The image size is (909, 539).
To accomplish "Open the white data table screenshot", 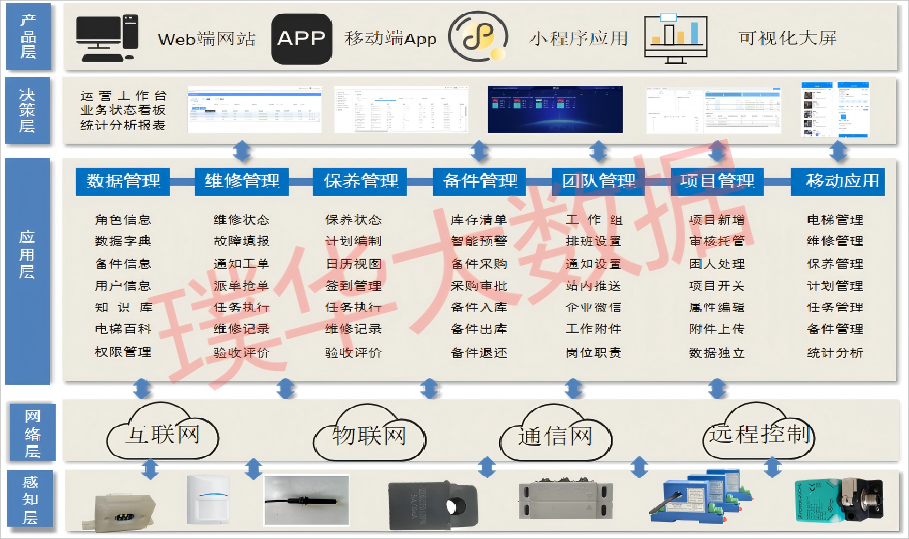I will [x=401, y=110].
